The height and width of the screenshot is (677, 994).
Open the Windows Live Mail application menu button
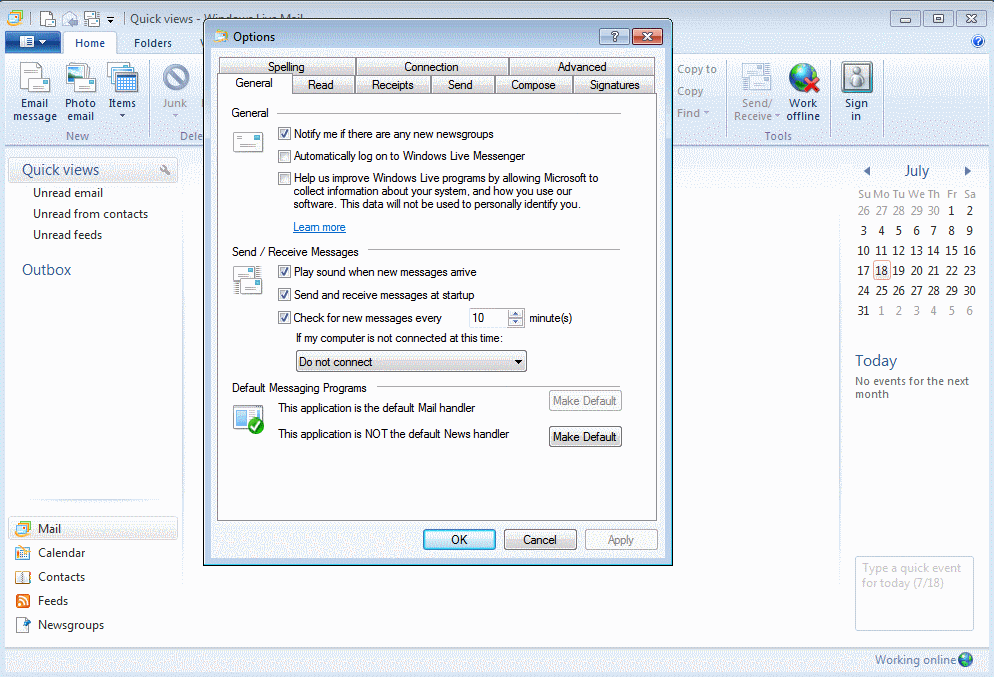point(33,42)
